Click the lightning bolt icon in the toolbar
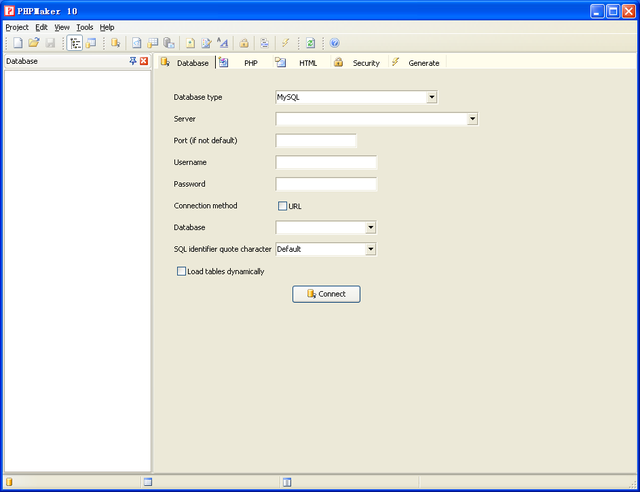Image resolution: width=640 pixels, height=492 pixels. pos(285,43)
